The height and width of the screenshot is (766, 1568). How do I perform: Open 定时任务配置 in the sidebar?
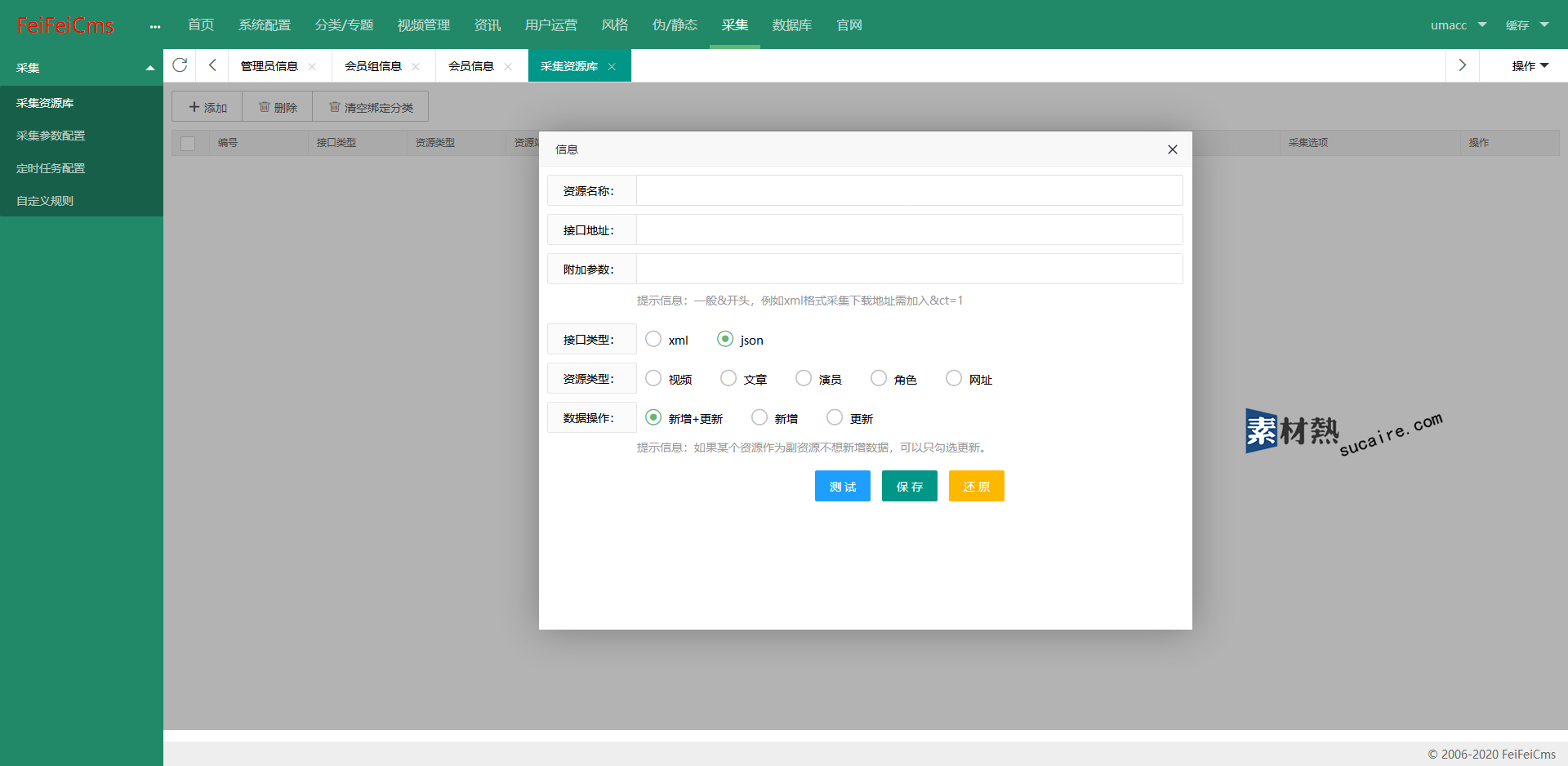click(x=51, y=168)
